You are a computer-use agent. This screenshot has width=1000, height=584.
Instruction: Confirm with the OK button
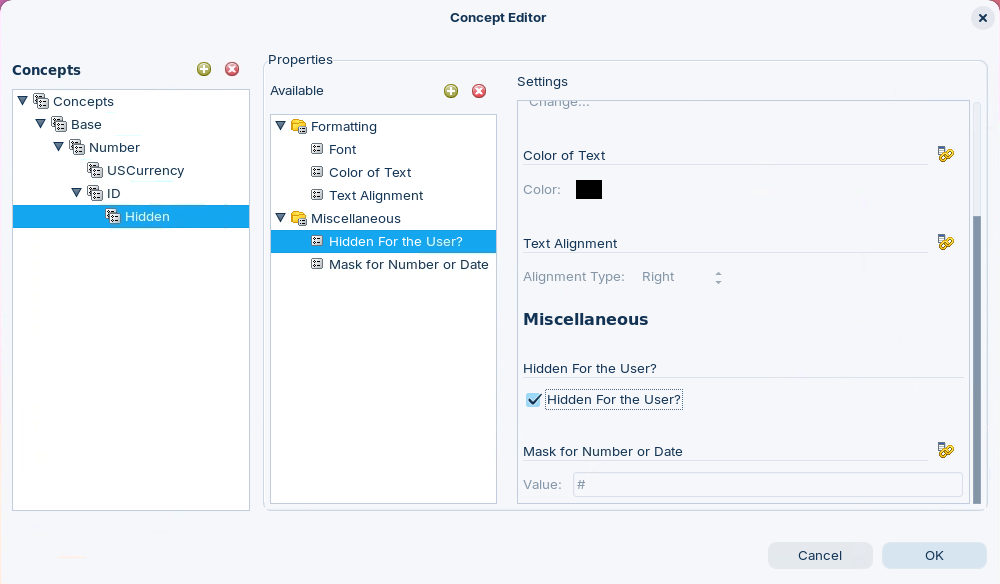pyautogui.click(x=933, y=555)
